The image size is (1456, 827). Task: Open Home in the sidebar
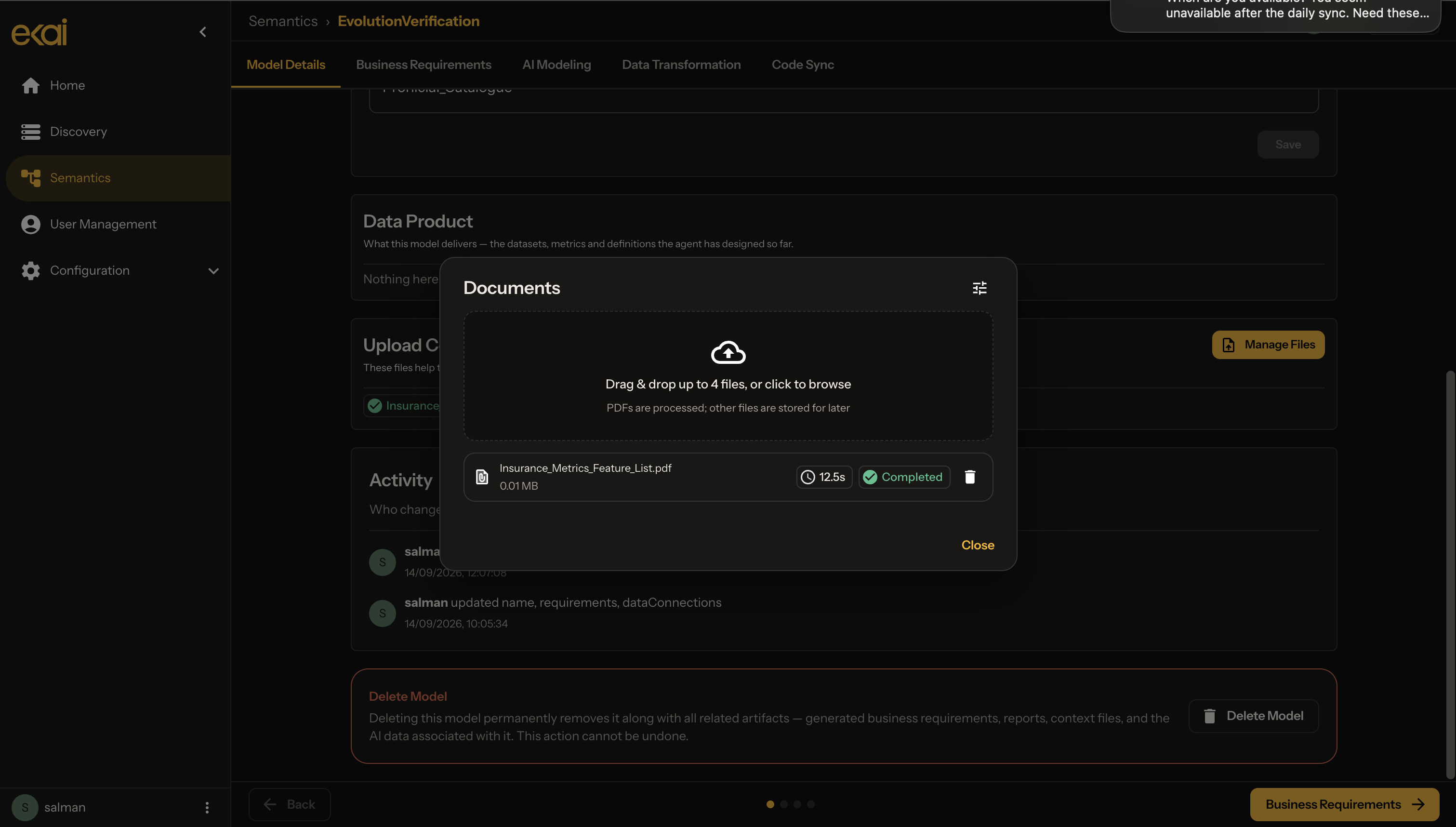115,85
